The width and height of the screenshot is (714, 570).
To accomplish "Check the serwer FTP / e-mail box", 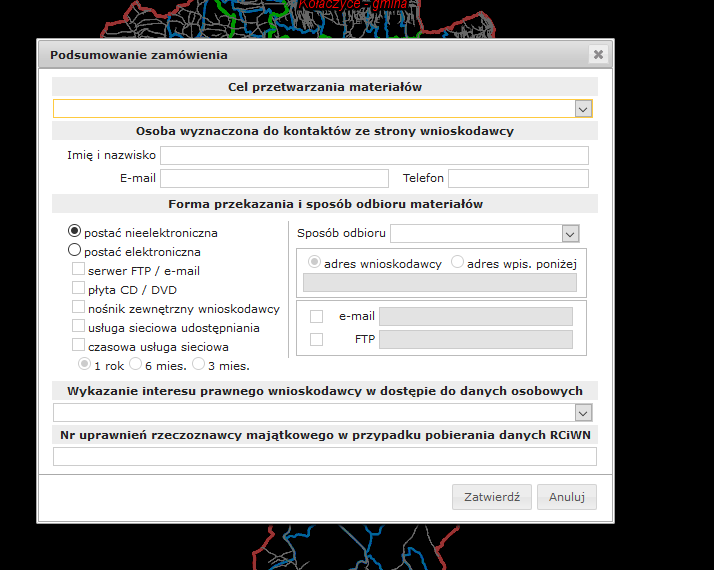I will pyautogui.click(x=78, y=269).
